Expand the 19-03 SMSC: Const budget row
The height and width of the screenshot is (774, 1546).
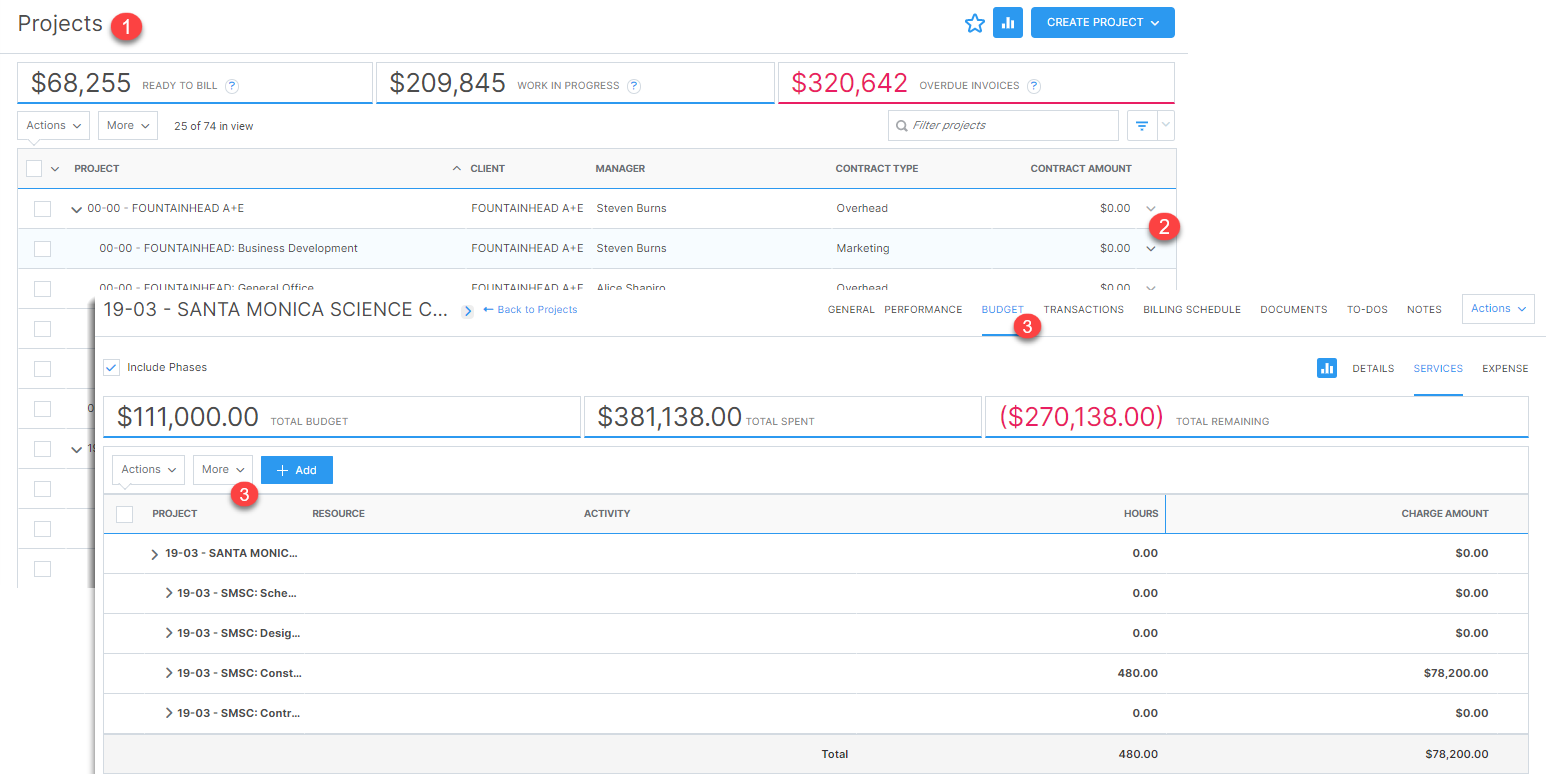(169, 673)
